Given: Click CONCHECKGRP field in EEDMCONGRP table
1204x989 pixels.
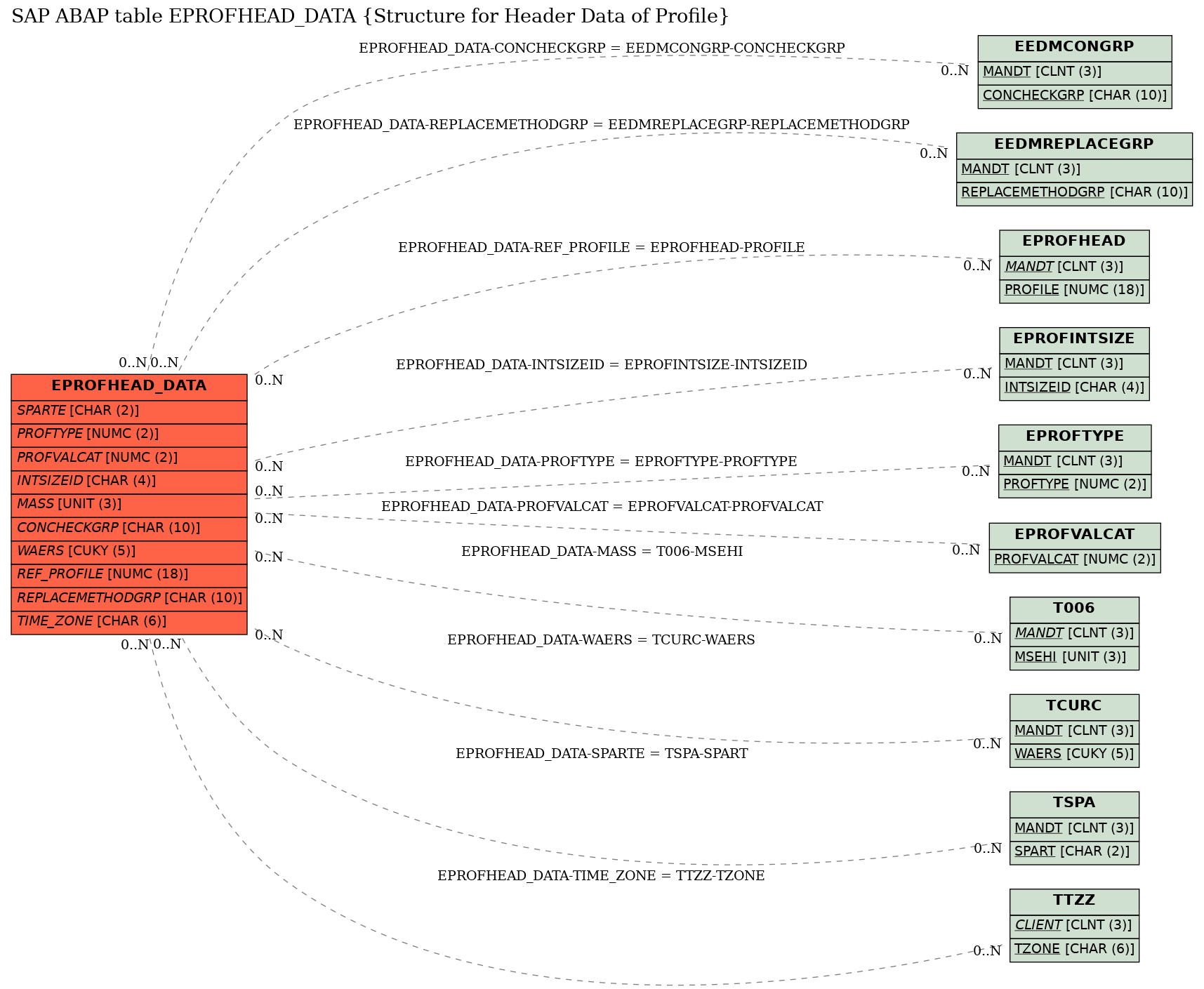Looking at the screenshot, I should point(1075,96).
